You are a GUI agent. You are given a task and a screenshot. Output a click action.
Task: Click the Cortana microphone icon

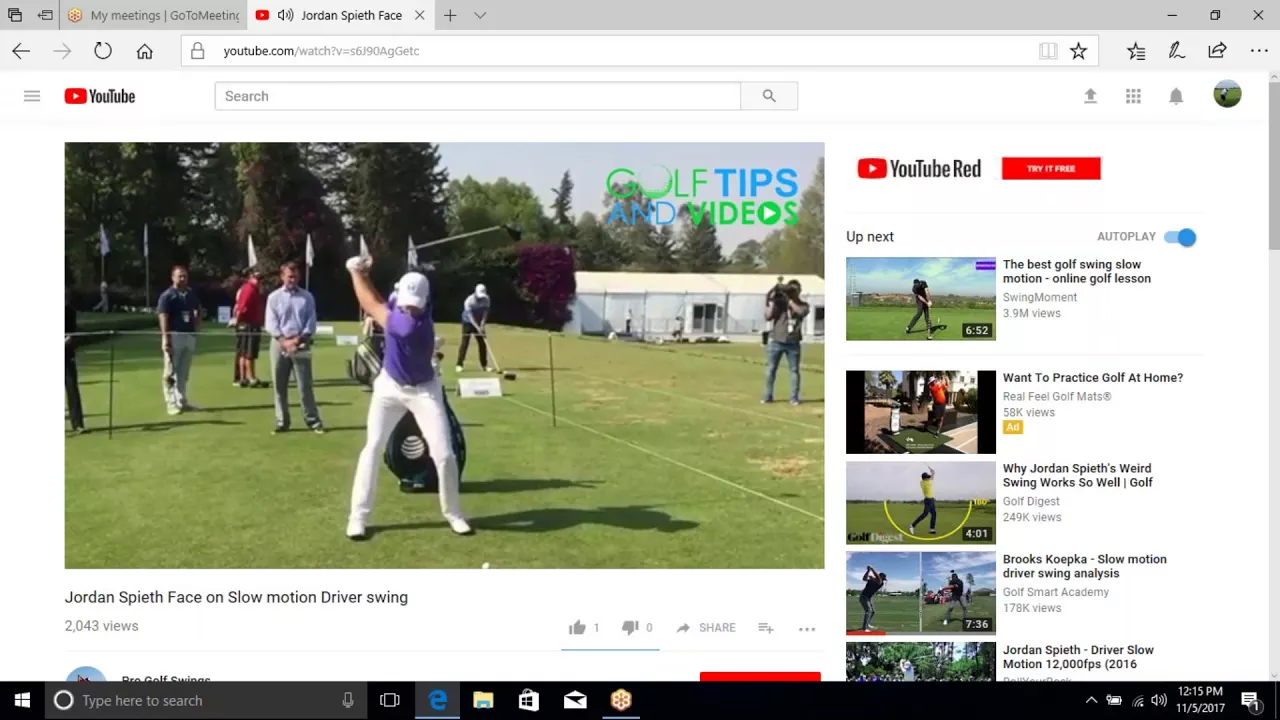(x=348, y=700)
